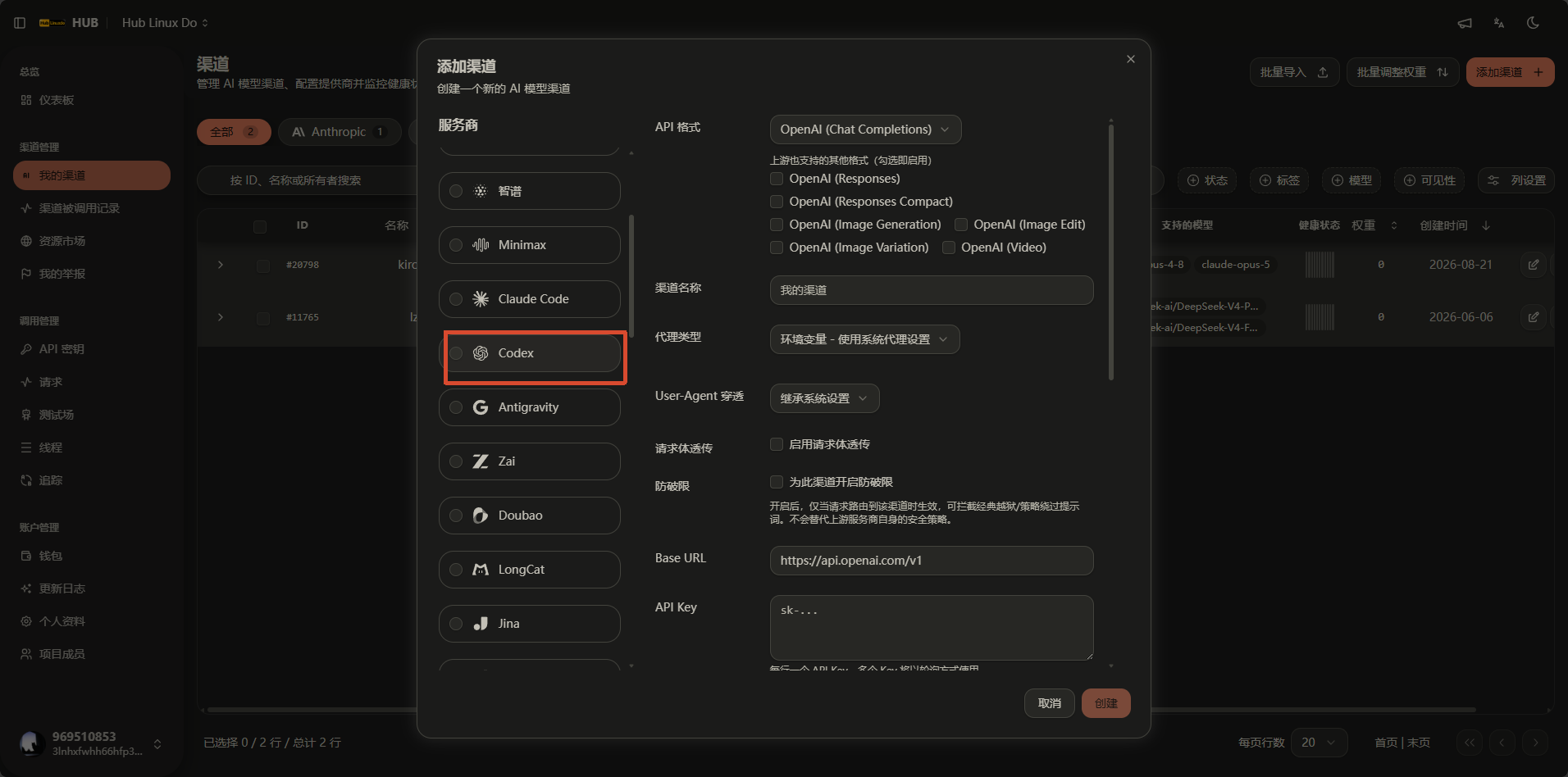Go to the next page arrow
This screenshot has width=1568, height=777.
point(1535,743)
